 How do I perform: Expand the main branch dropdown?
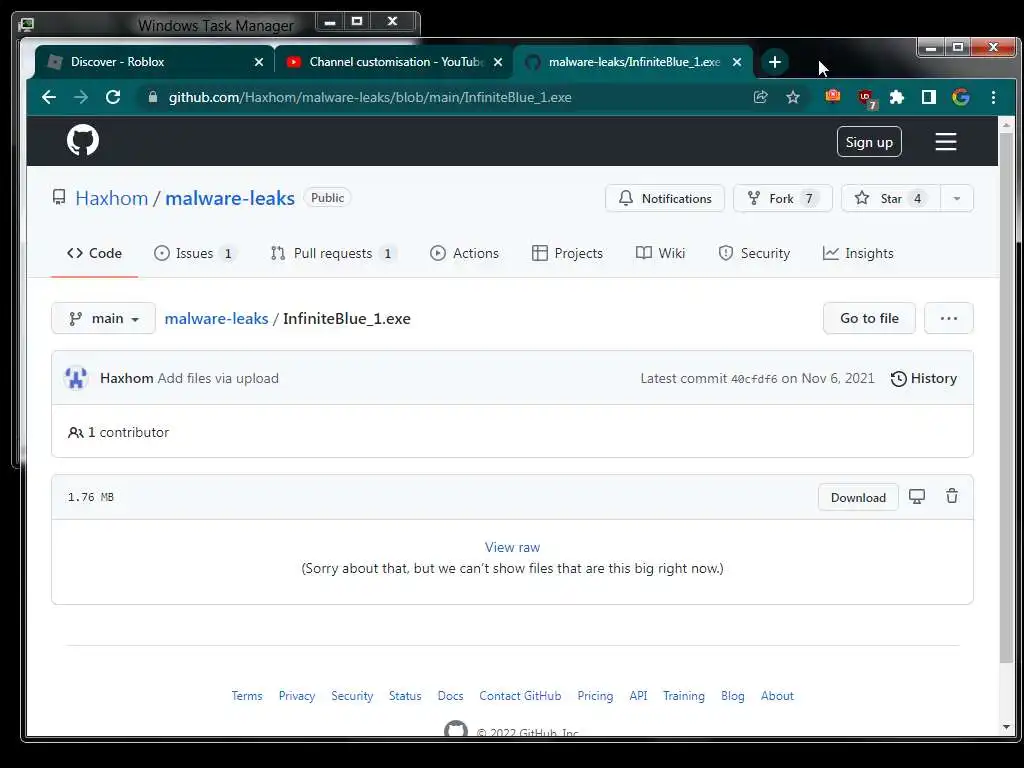(103, 318)
